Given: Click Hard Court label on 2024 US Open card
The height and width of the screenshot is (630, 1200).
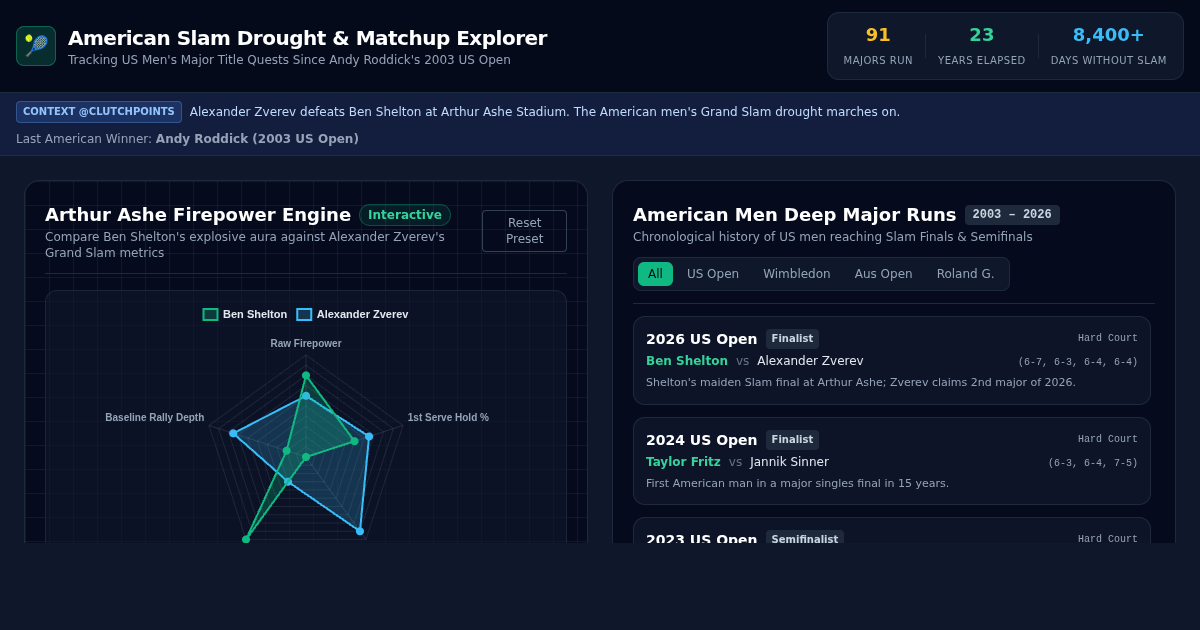Looking at the screenshot, I should 1108,439.
